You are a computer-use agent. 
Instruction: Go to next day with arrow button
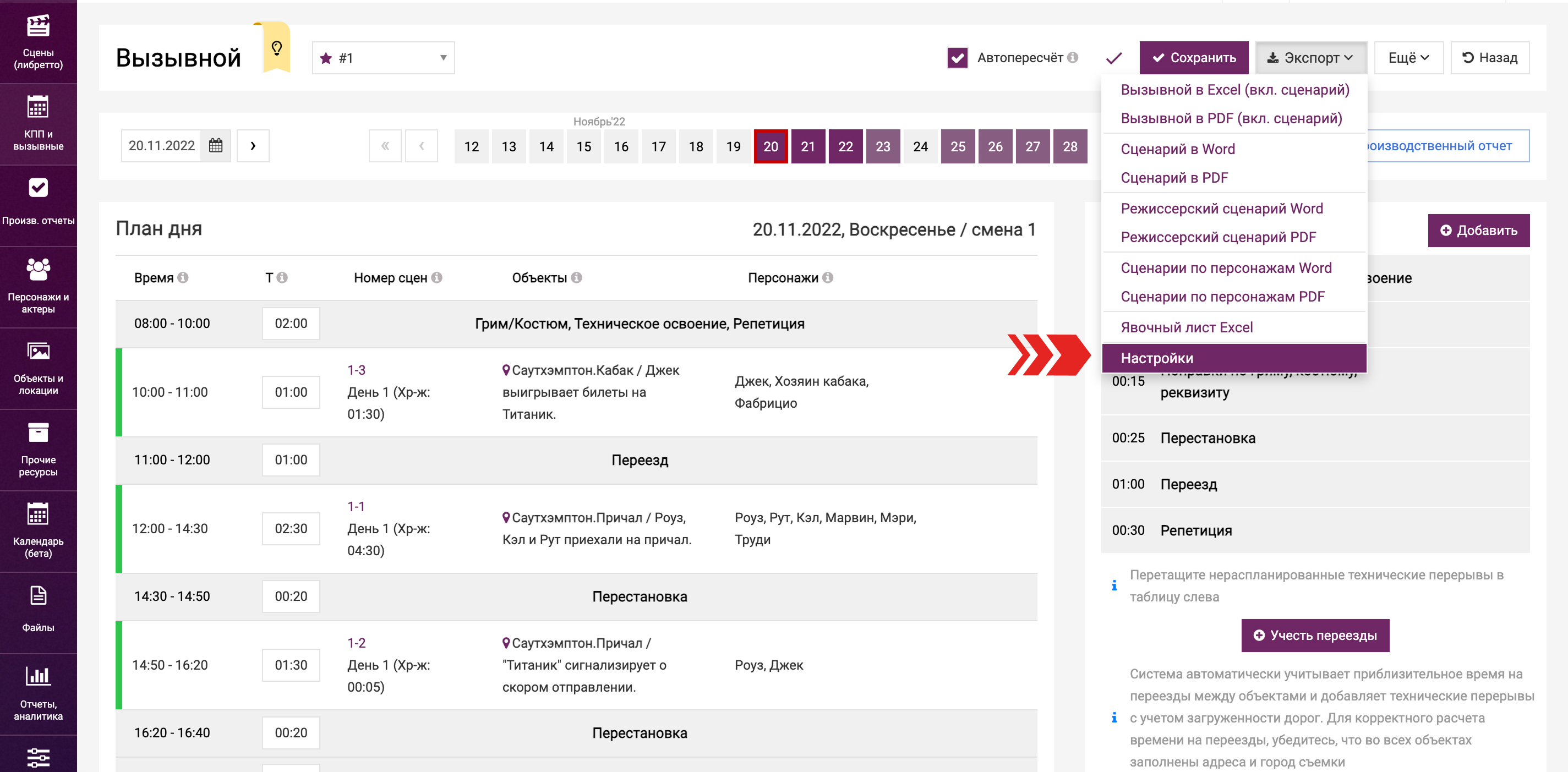(x=253, y=146)
